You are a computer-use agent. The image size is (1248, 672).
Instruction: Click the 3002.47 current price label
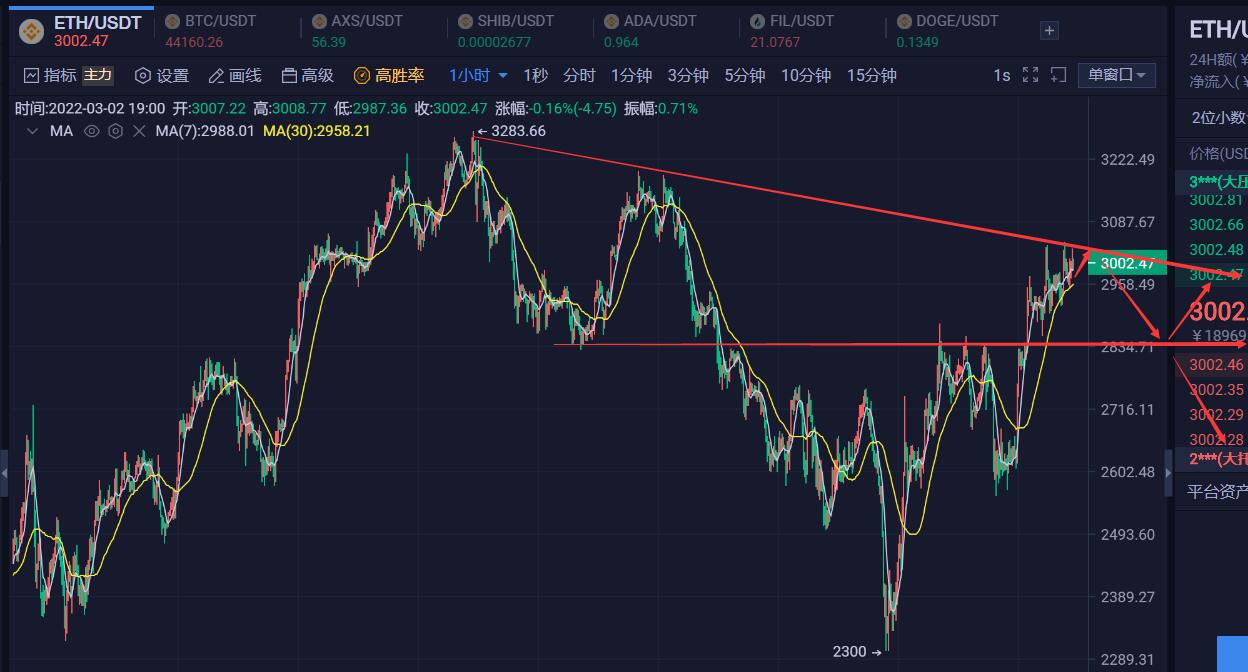(x=1127, y=263)
